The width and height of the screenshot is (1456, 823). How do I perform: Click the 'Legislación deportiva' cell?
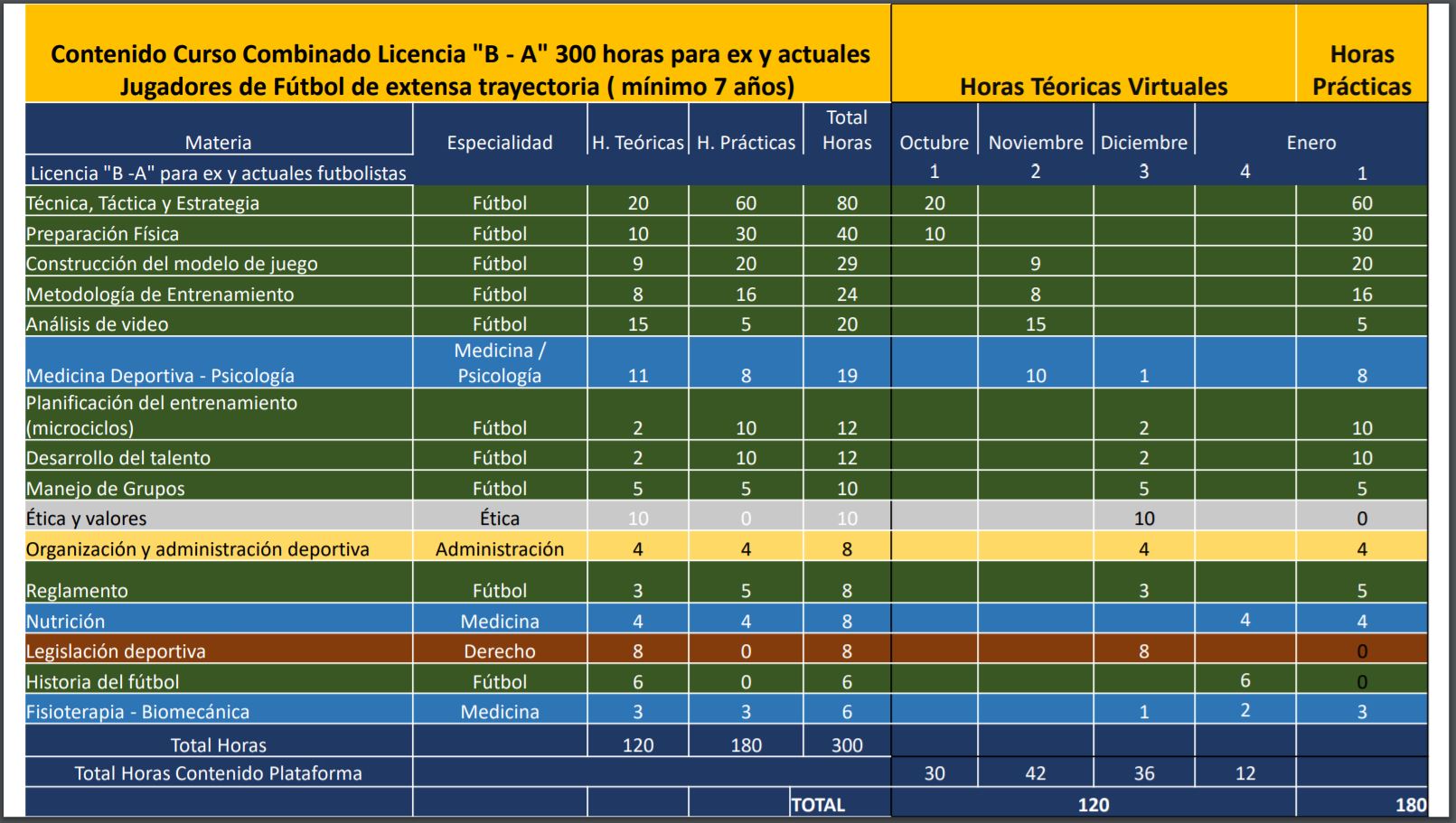[219, 649]
